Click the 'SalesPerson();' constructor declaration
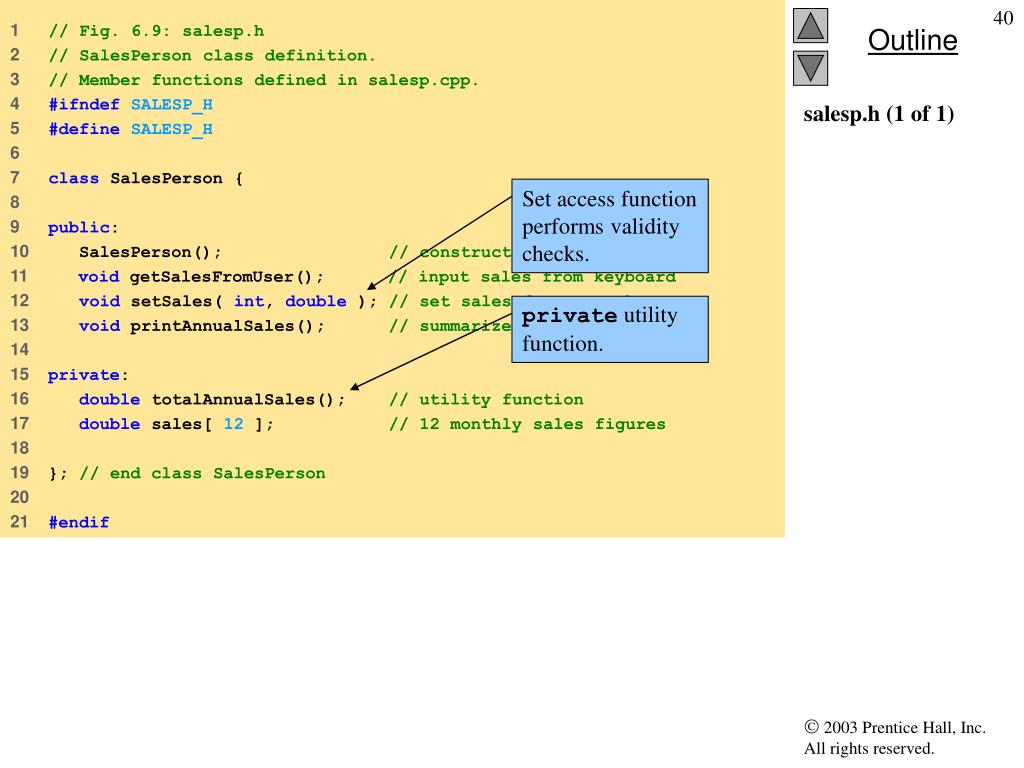 point(150,252)
